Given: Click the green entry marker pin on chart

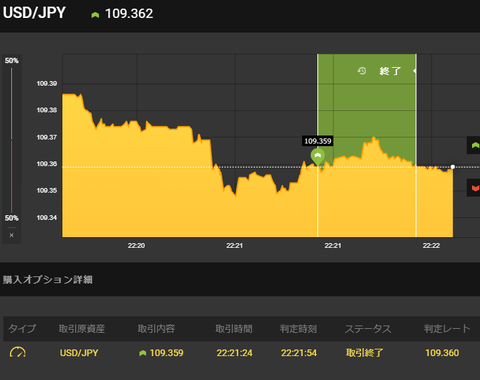Looking at the screenshot, I should (318, 157).
